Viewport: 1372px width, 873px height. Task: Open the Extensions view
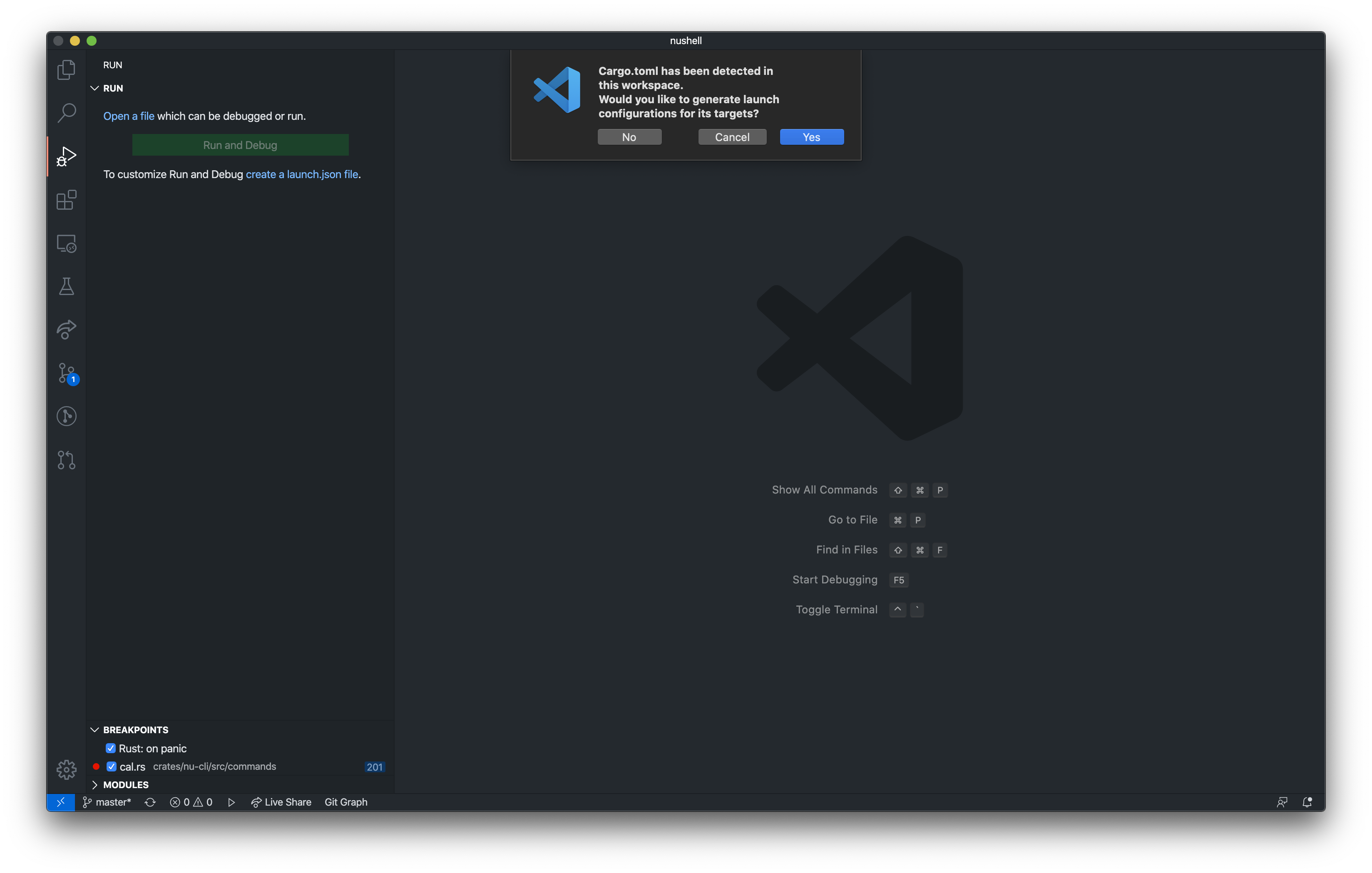(66, 200)
